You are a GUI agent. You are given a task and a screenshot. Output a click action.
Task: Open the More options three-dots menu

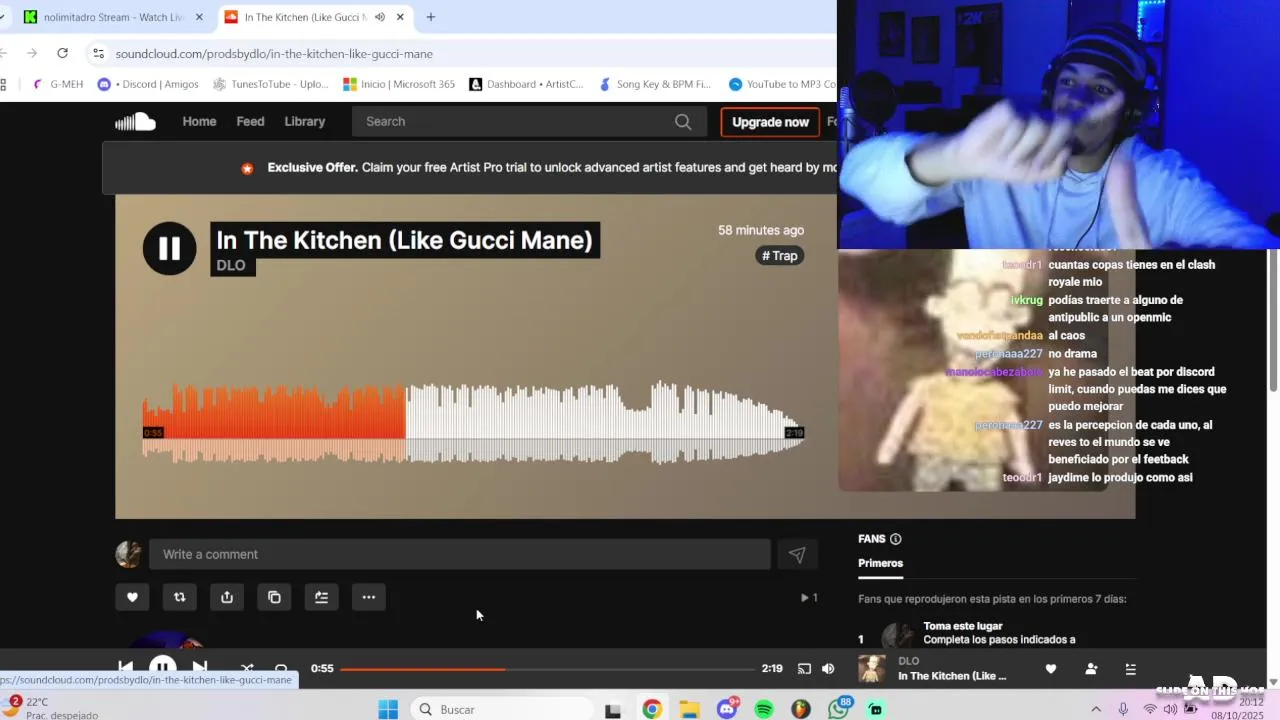tap(369, 597)
